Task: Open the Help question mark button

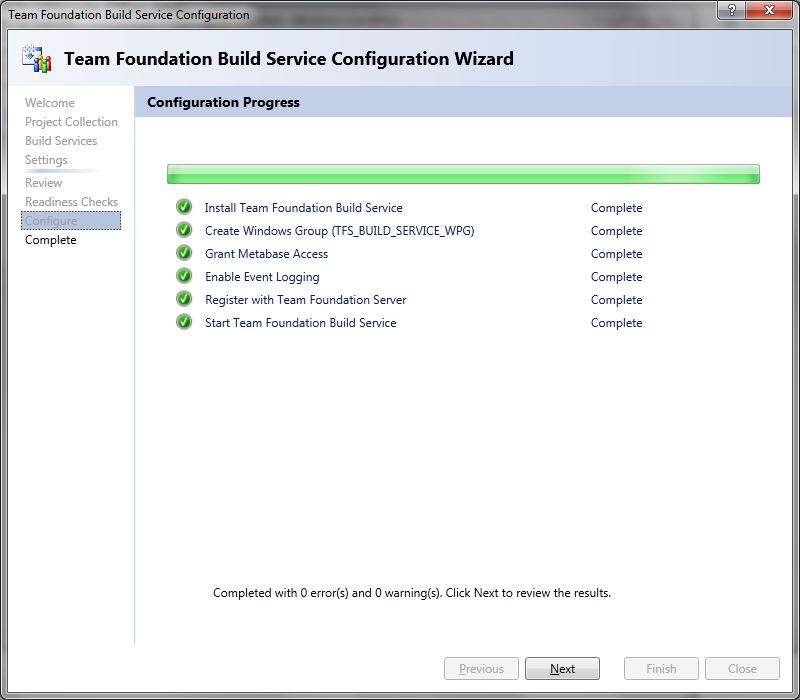Action: click(731, 10)
